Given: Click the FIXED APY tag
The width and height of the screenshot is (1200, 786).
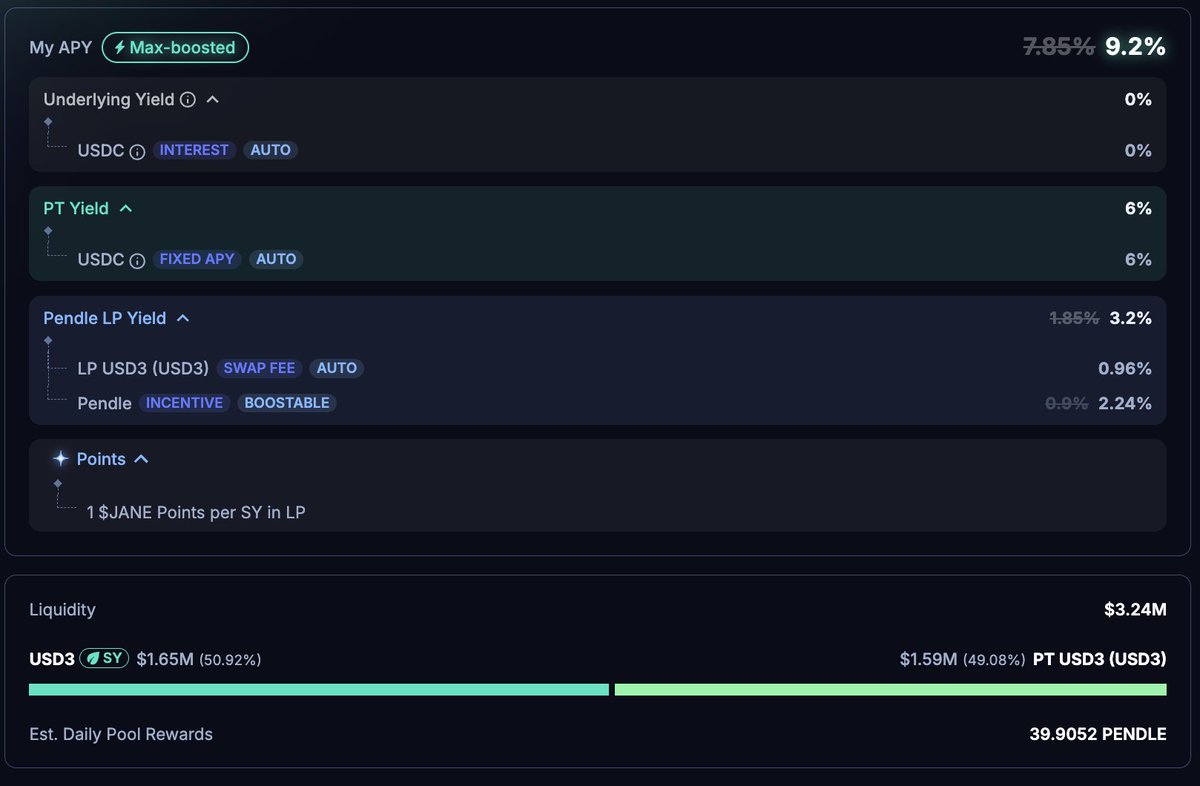Looking at the screenshot, I should click(x=197, y=259).
